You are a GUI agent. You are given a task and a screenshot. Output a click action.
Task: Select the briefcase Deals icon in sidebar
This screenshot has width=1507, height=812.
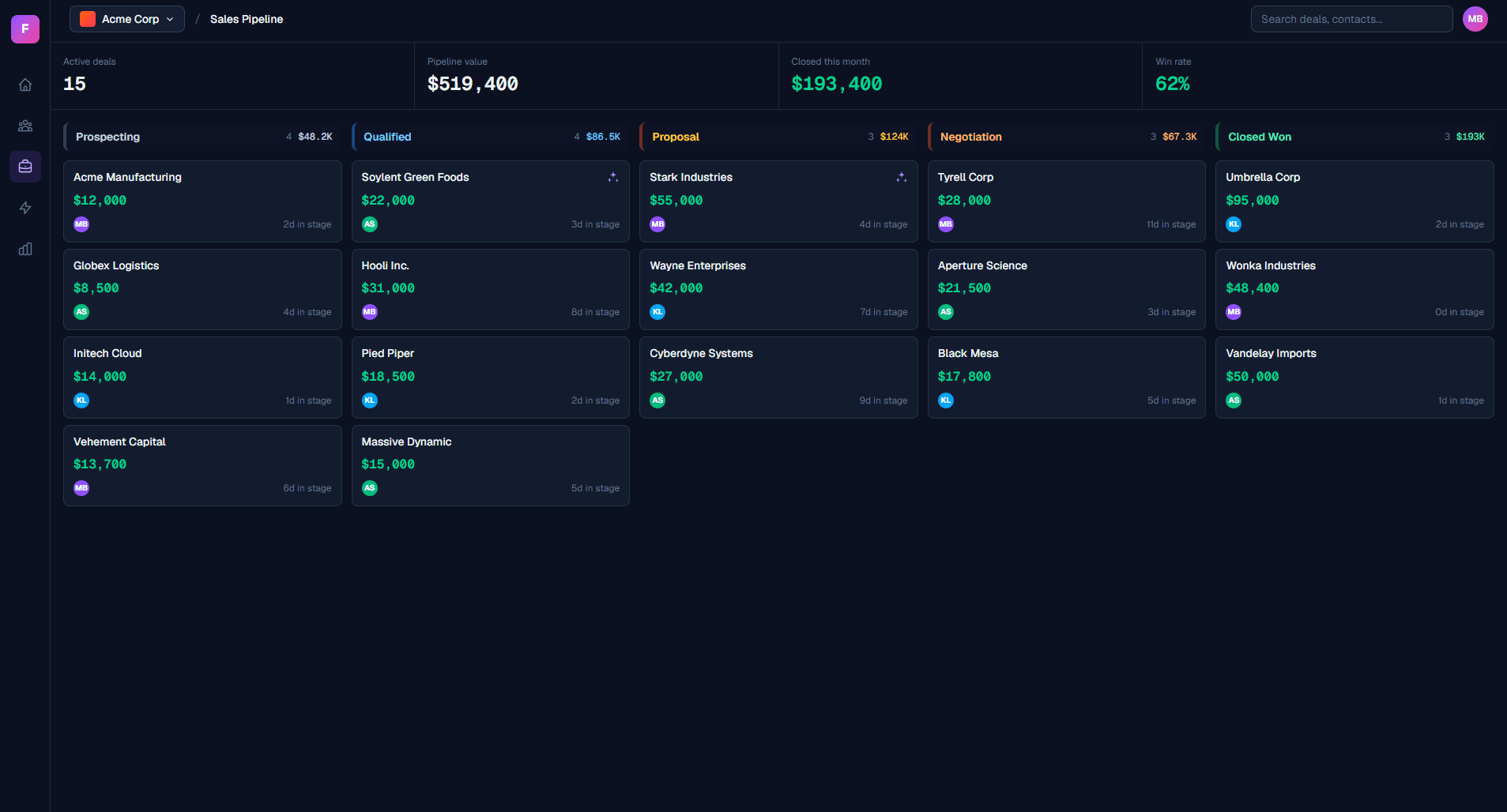25,167
